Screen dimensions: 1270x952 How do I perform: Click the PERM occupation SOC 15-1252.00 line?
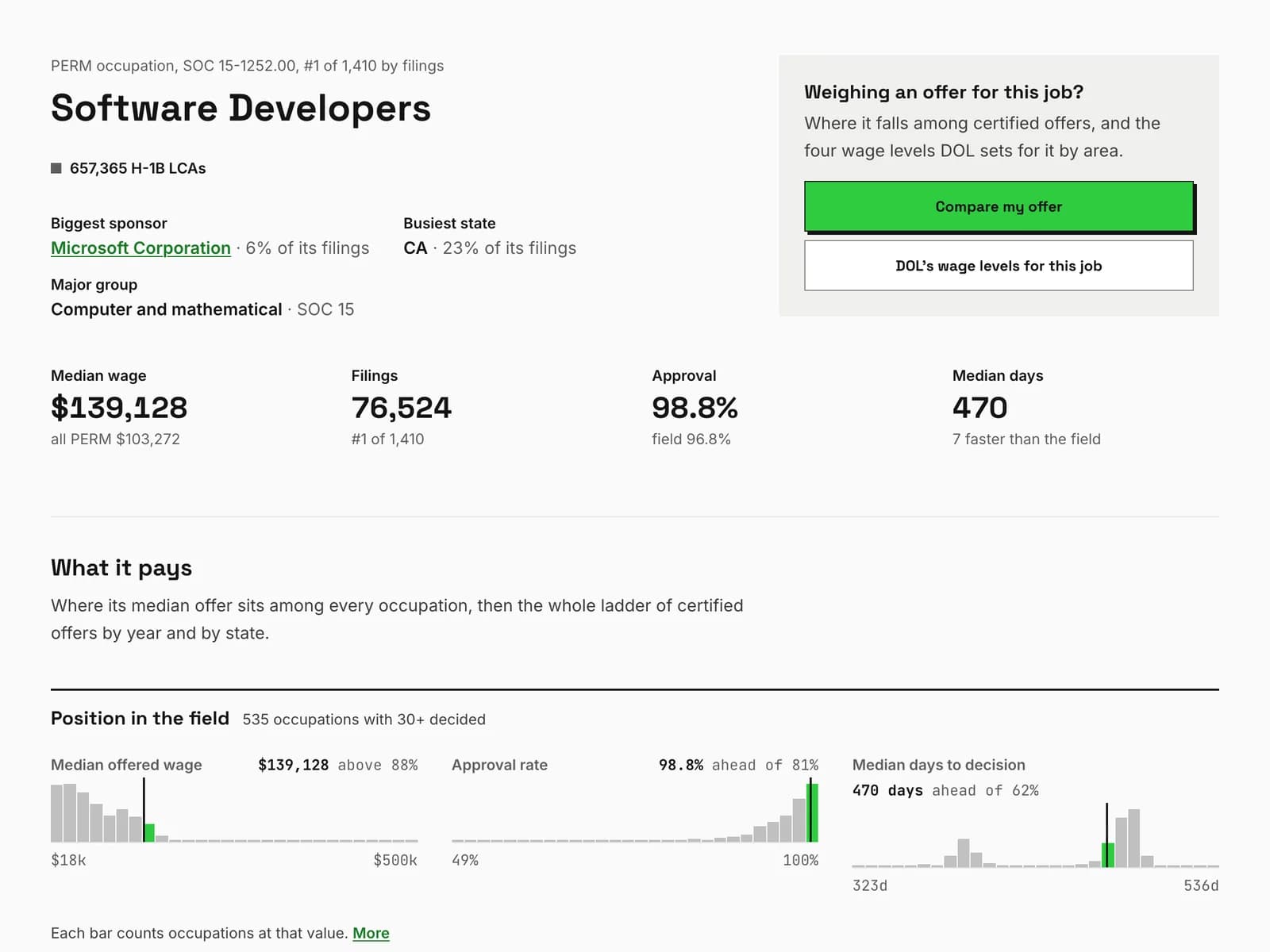point(247,66)
